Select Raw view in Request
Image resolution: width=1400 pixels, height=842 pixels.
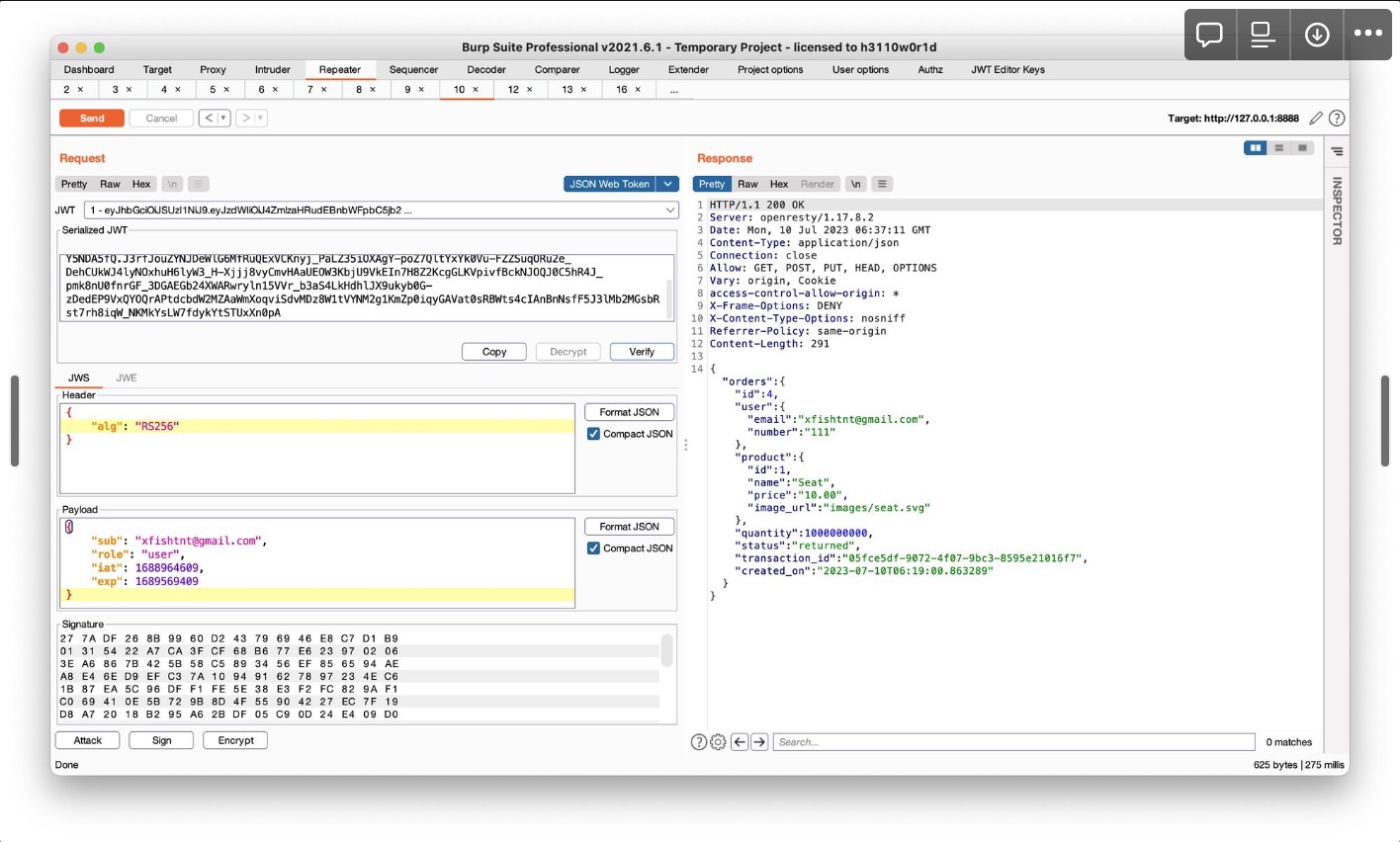click(x=110, y=184)
